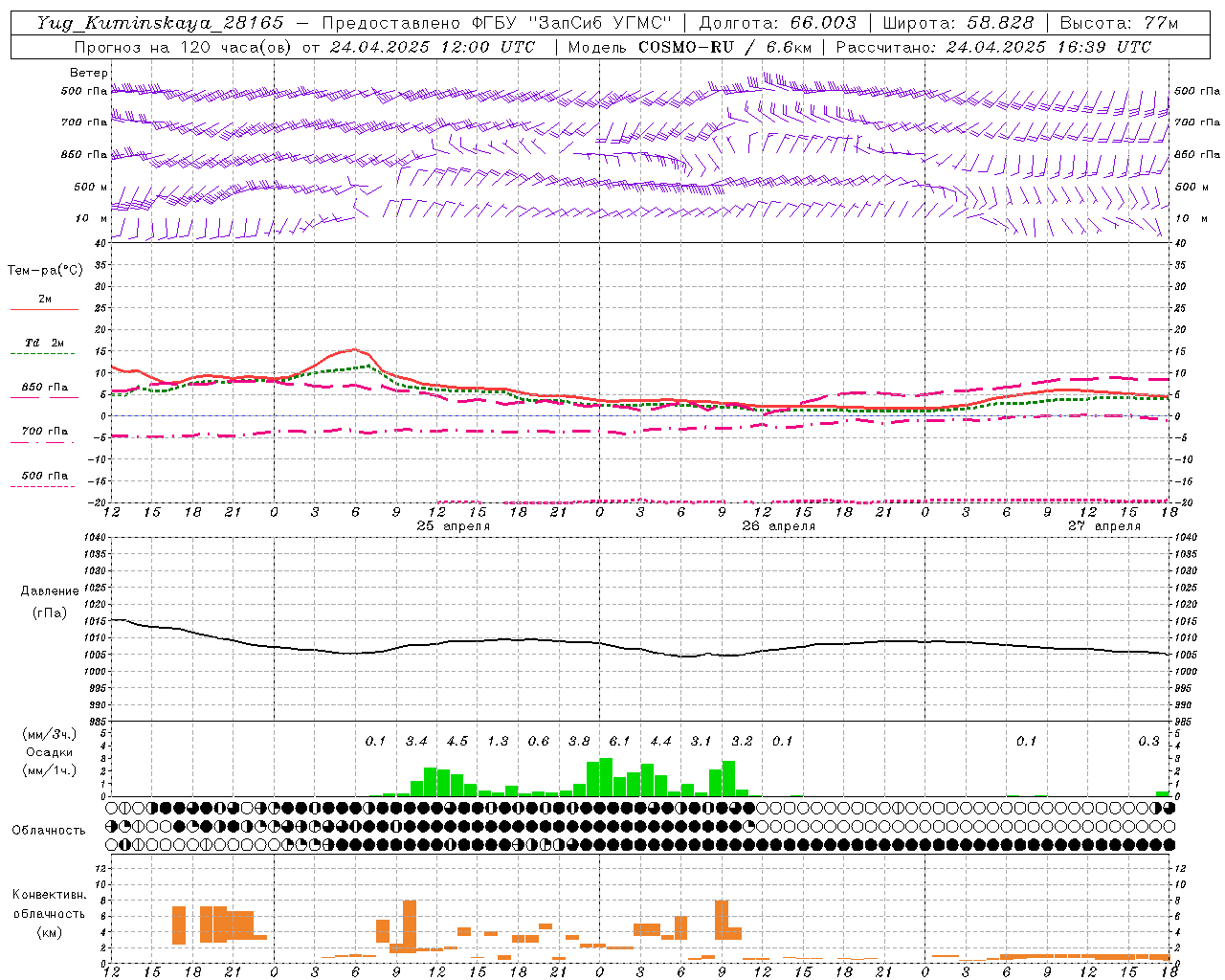The image size is (1225, 980).
Task: Click the 3-hour precipitation value "4.5"
Action: click(457, 741)
